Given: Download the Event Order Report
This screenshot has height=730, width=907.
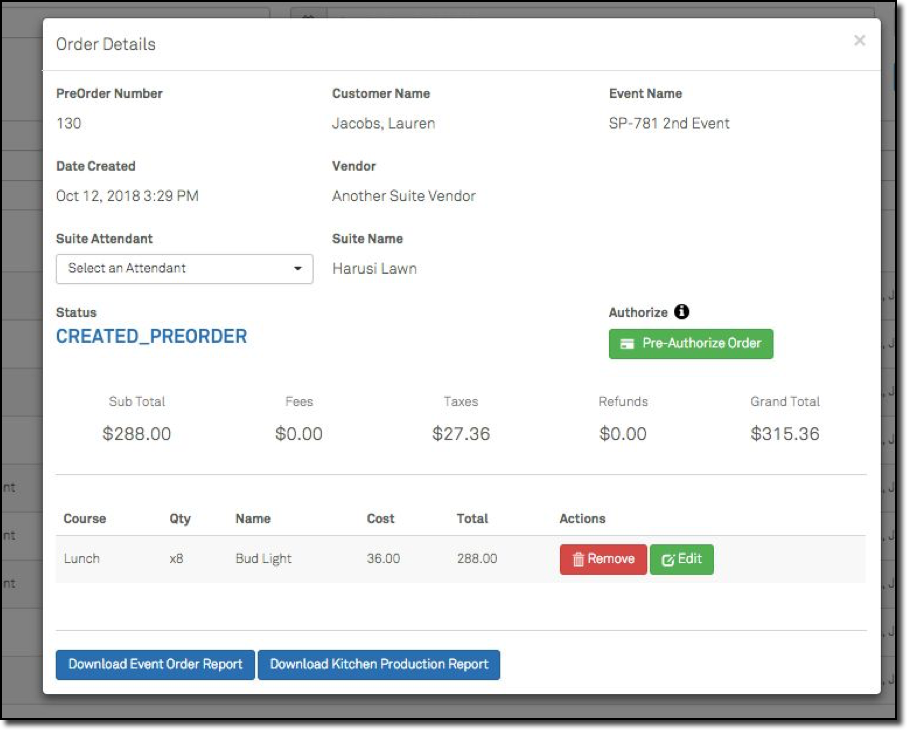Looking at the screenshot, I should pyautogui.click(x=155, y=664).
